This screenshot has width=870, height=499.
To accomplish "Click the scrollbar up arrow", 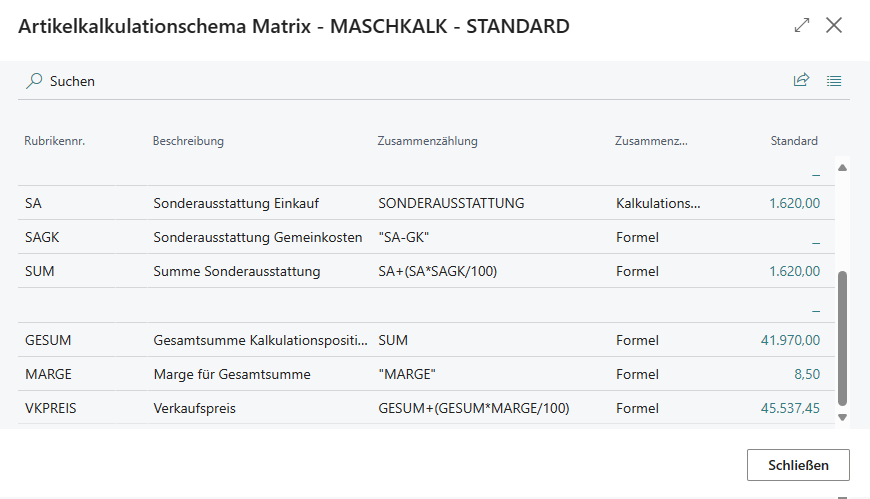I will click(x=842, y=168).
